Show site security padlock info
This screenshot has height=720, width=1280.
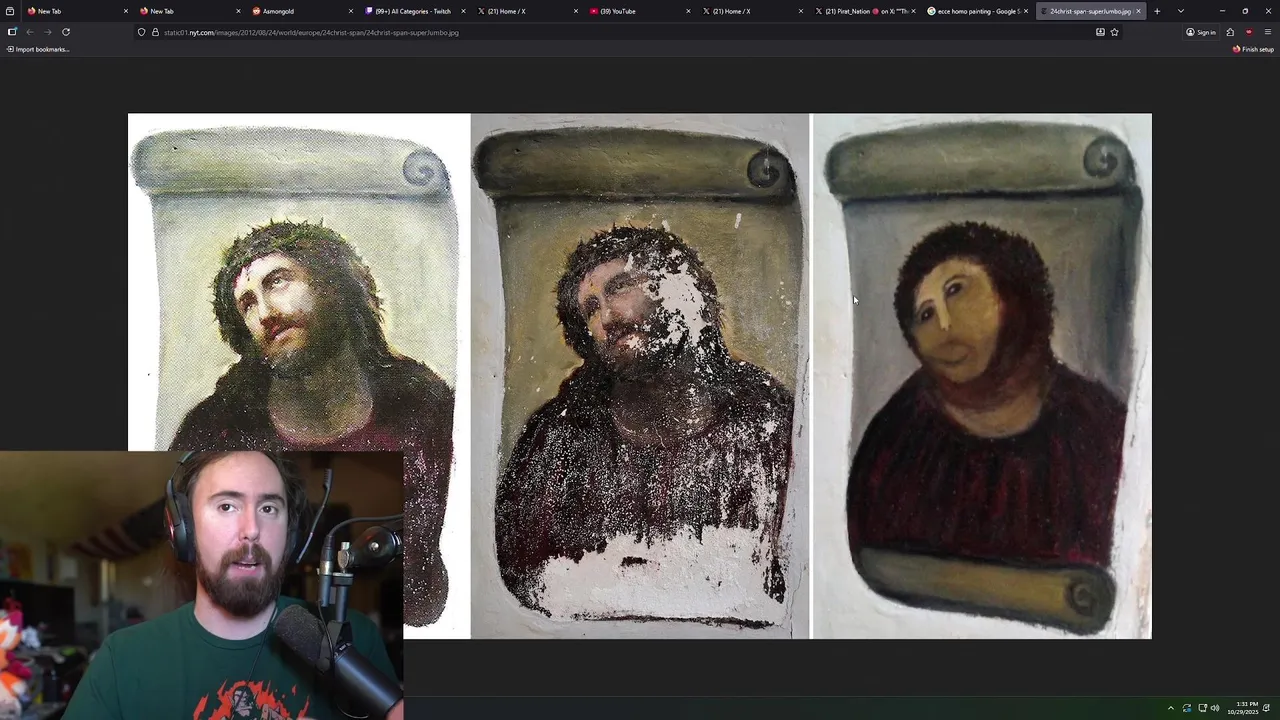click(x=155, y=32)
